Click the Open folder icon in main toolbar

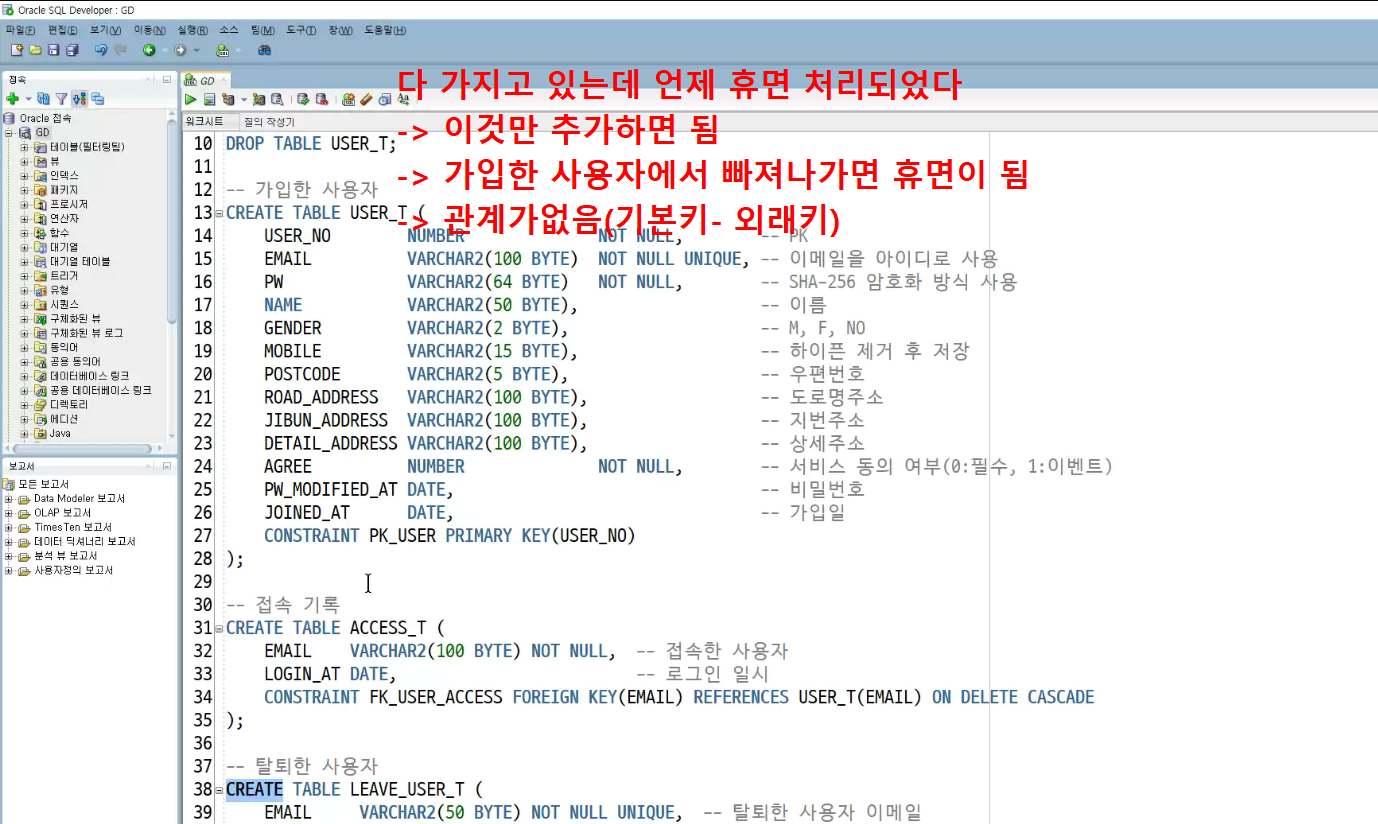[35, 50]
